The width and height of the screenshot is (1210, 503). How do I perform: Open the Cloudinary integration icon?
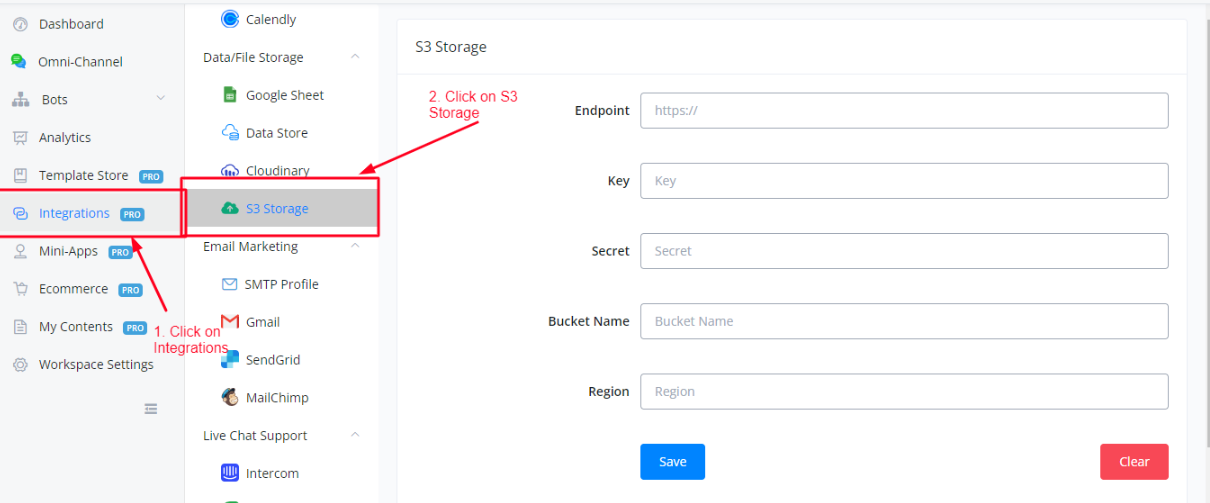pos(230,171)
